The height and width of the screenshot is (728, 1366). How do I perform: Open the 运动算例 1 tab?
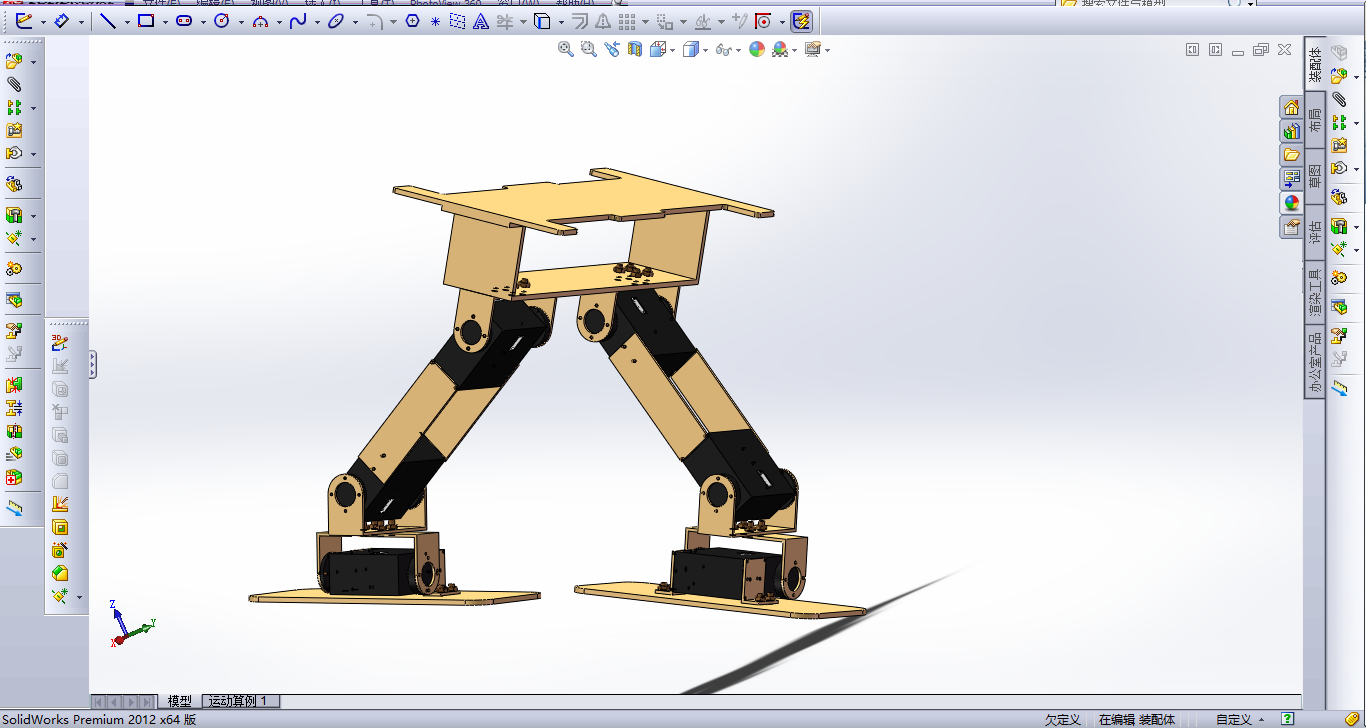click(240, 701)
